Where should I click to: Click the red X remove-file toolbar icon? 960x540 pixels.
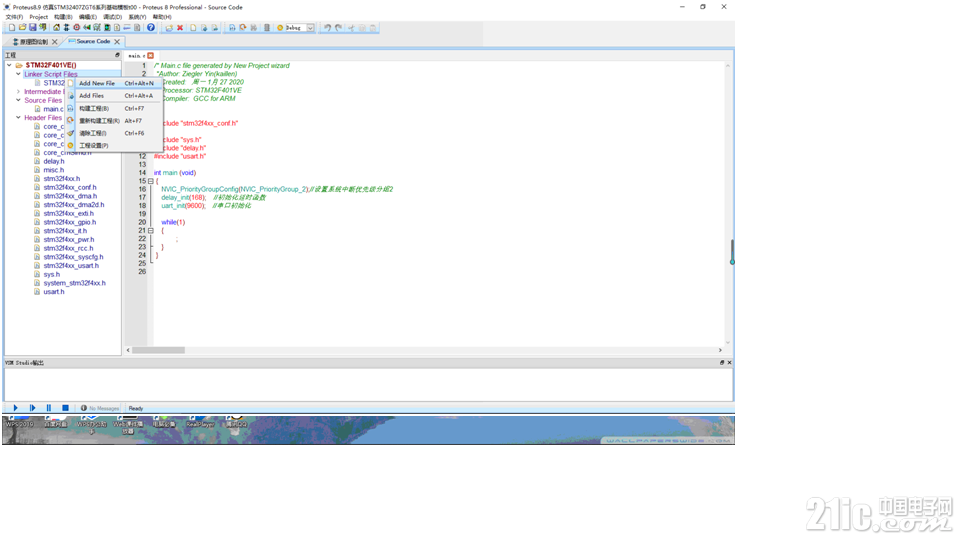[180, 28]
